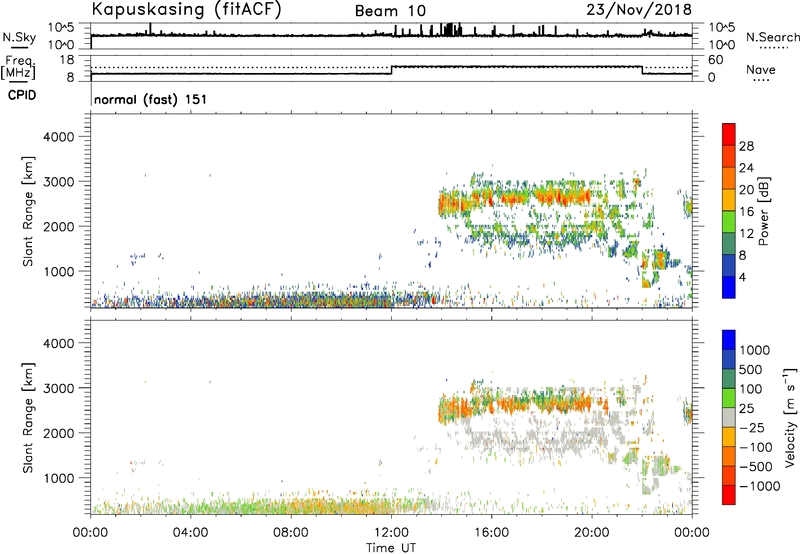Click the Nave legend label
The image size is (800, 554).
(761, 70)
